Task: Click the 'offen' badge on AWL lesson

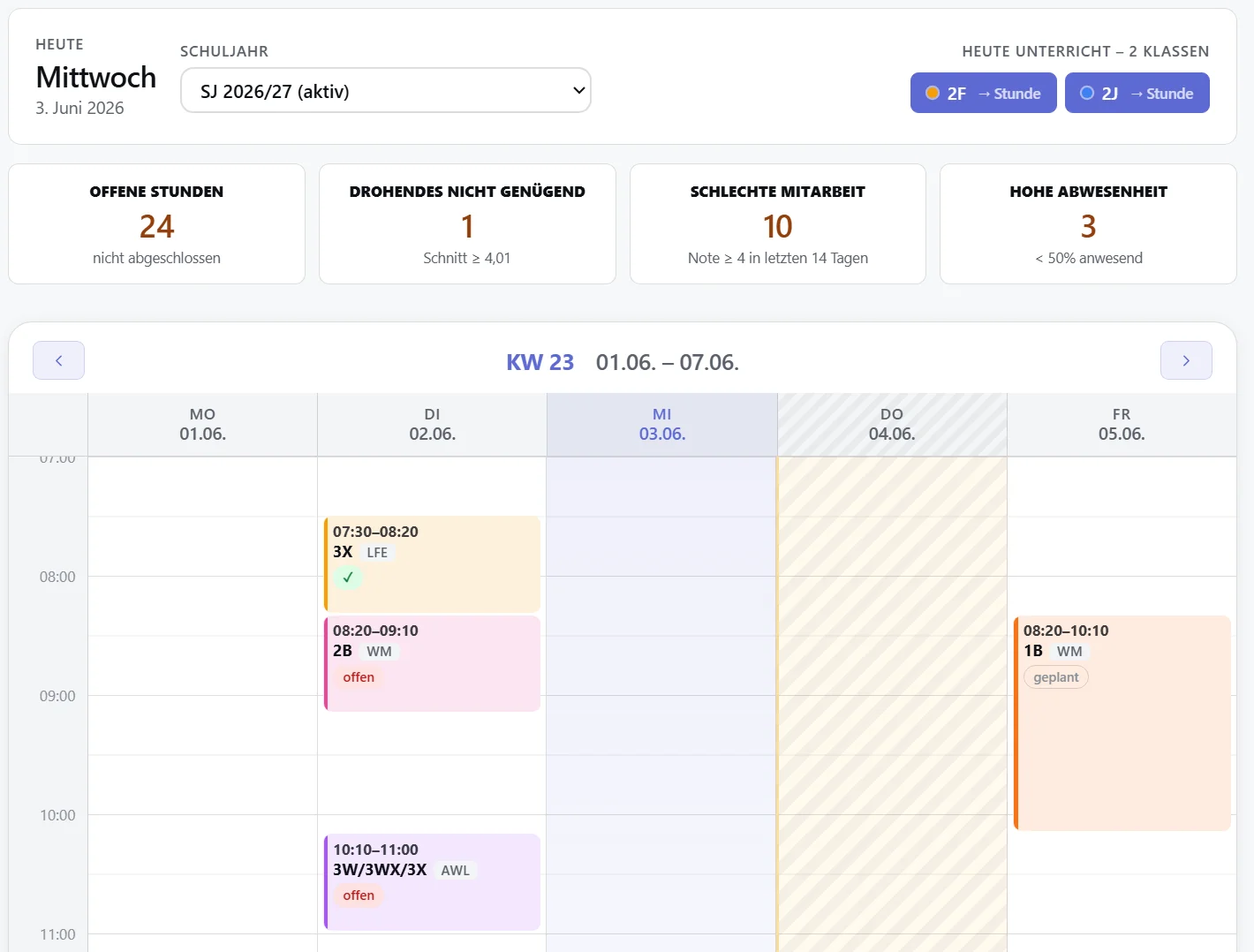Action: coord(359,895)
